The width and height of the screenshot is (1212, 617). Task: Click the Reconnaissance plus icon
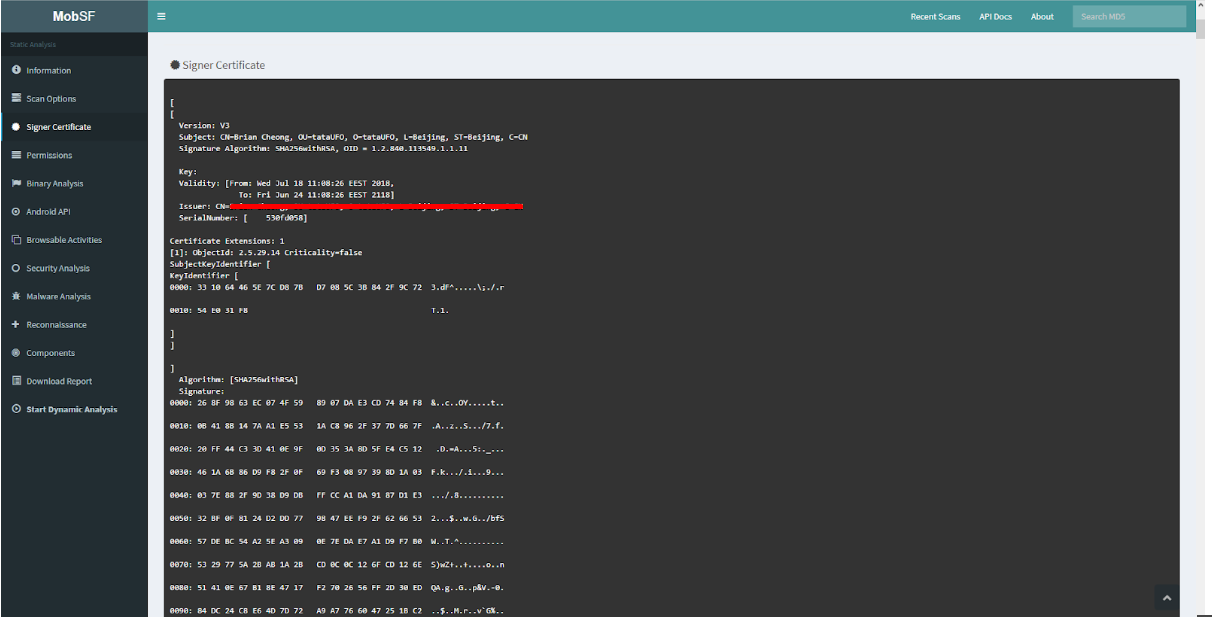pos(16,324)
